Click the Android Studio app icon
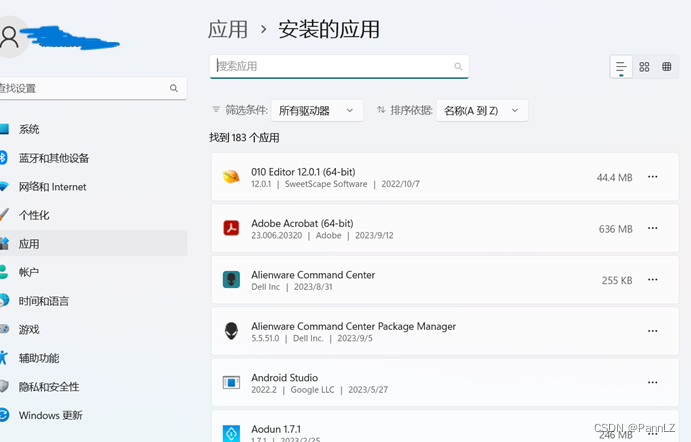Image resolution: width=691 pixels, height=442 pixels. click(231, 383)
